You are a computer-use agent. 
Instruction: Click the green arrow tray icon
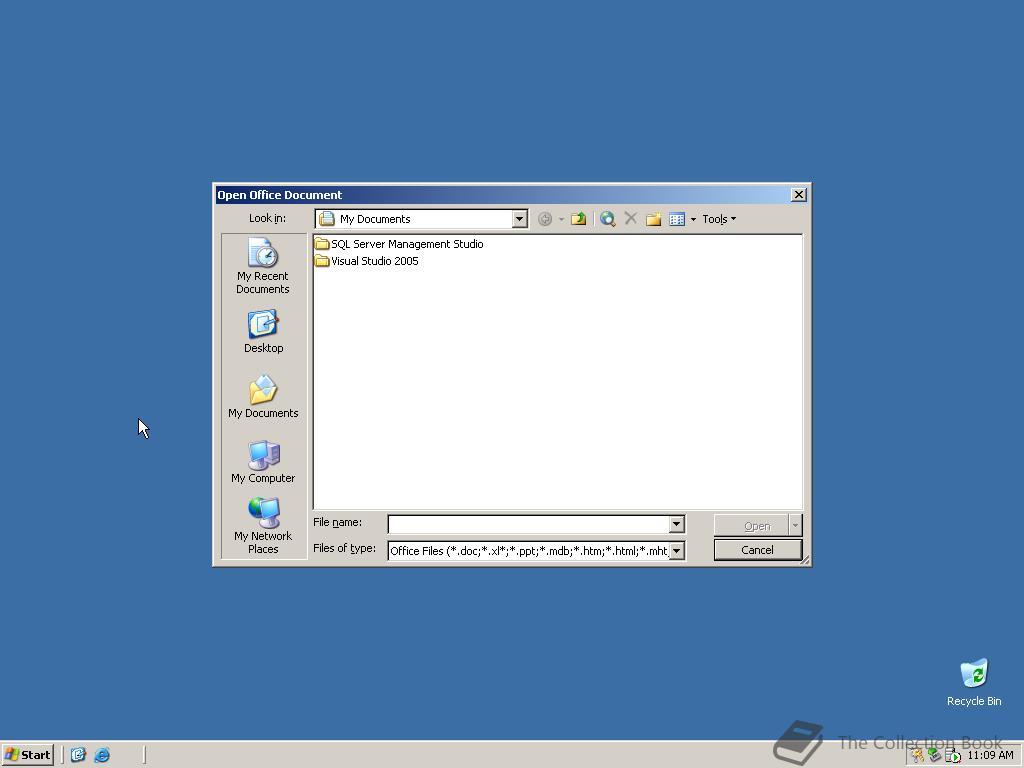[x=953, y=756]
